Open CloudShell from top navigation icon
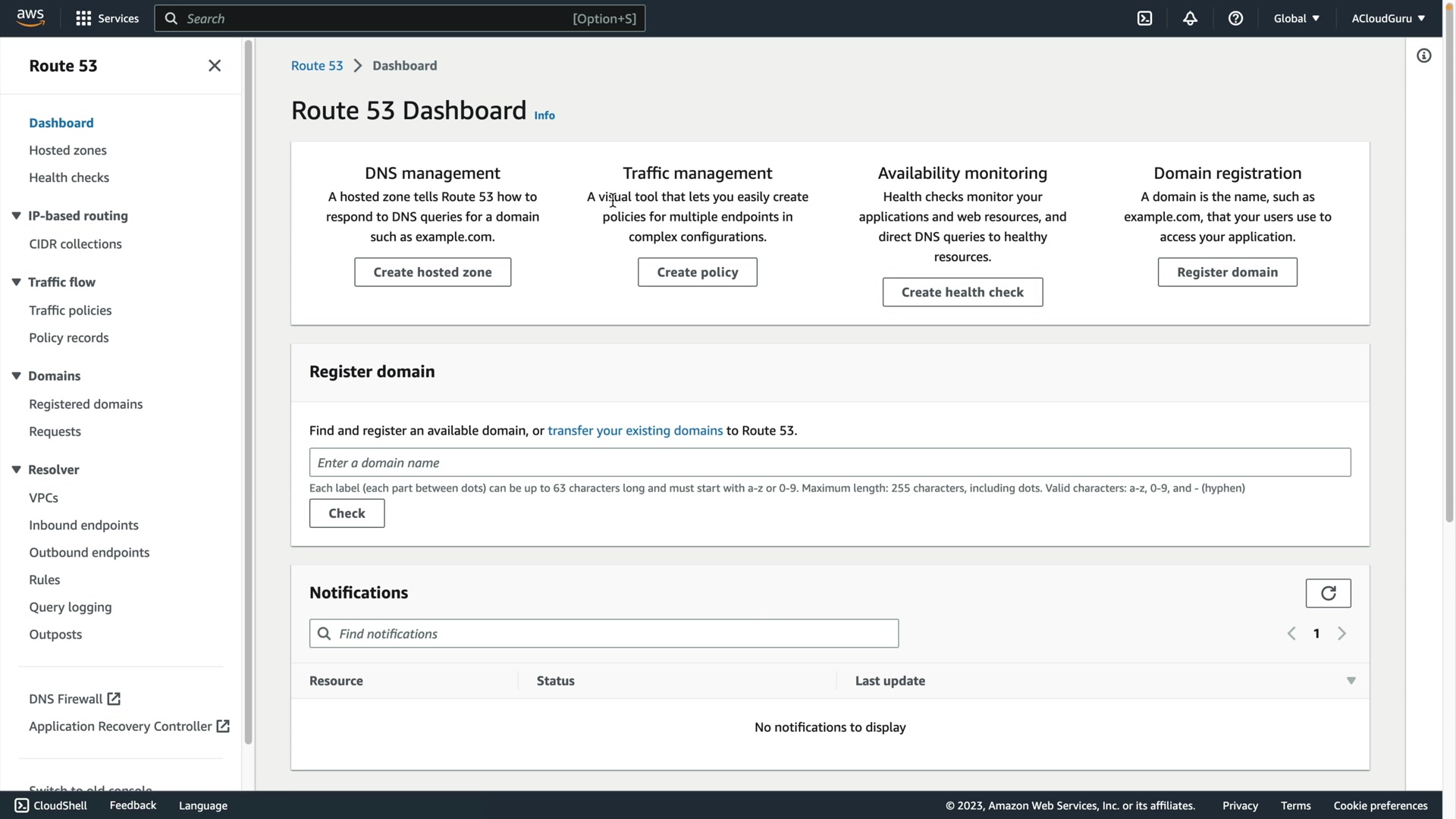 (1144, 18)
